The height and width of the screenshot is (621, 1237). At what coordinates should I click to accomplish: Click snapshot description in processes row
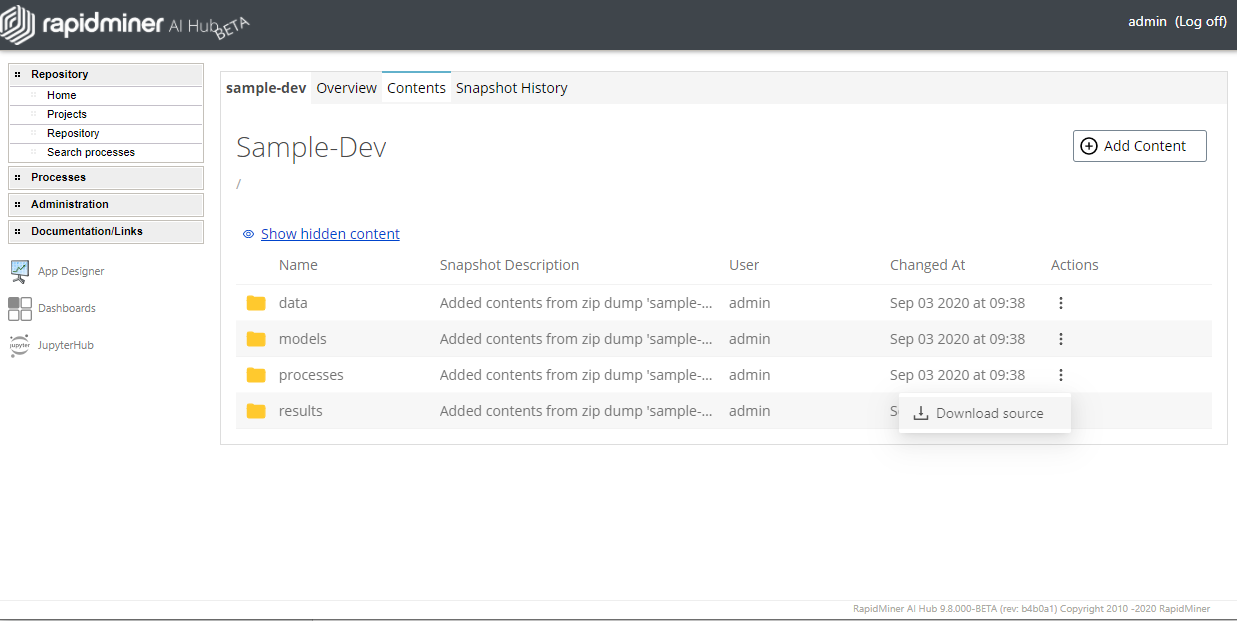click(x=576, y=375)
